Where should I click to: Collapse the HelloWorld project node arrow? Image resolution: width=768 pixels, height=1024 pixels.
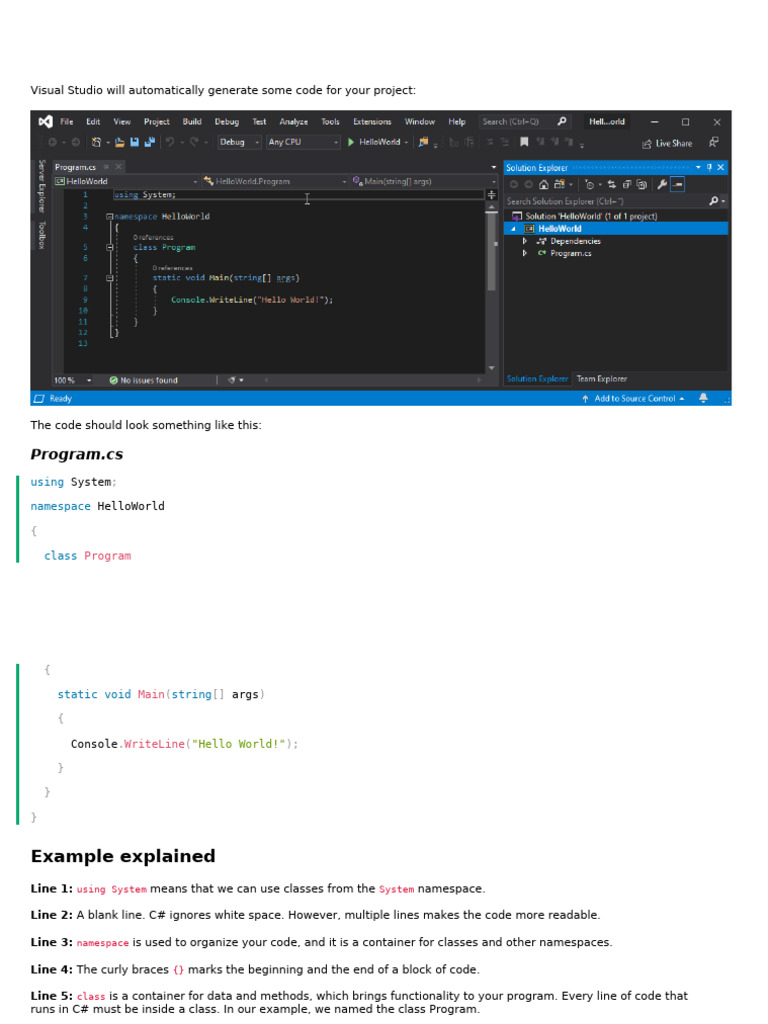click(513, 229)
